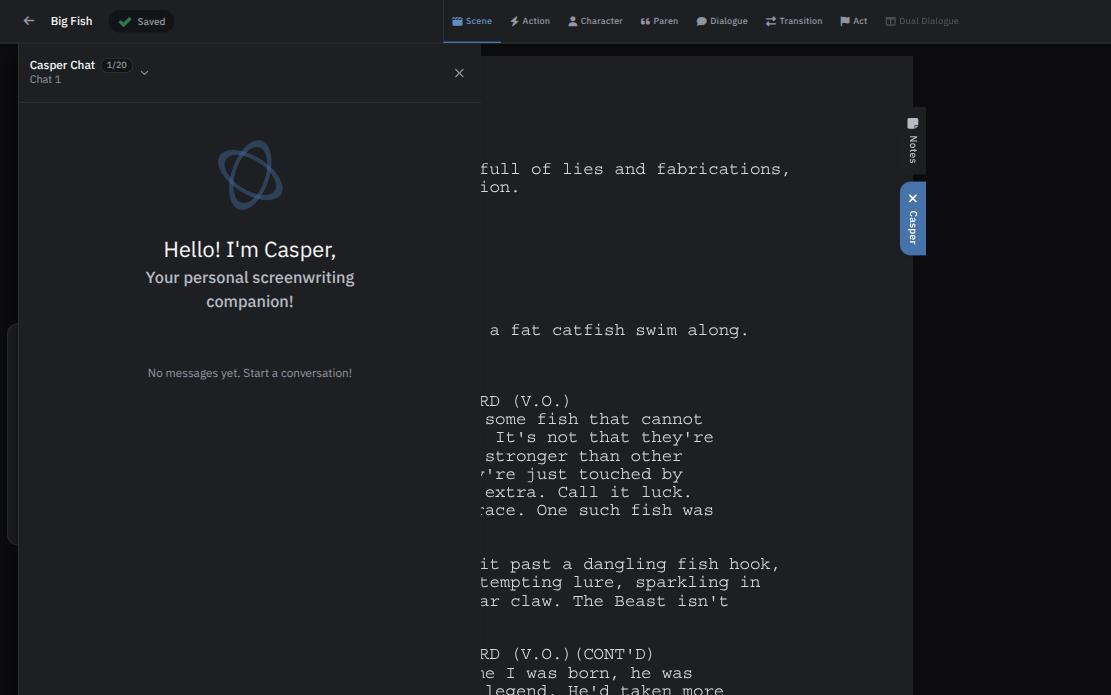Click the Casper orbit logo
The width and height of the screenshot is (1111, 695).
[250, 175]
